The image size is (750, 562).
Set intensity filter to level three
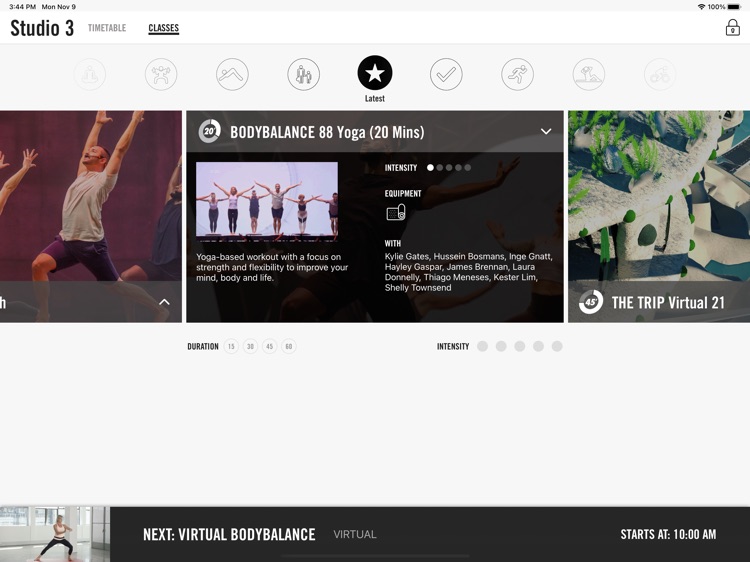[519, 346]
